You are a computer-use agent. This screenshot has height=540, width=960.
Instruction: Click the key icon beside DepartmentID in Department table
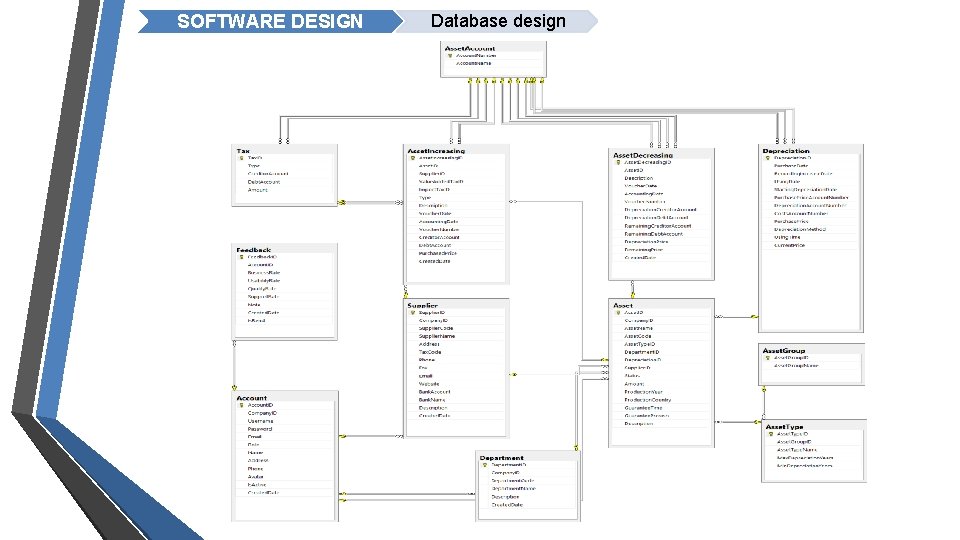[x=485, y=465]
